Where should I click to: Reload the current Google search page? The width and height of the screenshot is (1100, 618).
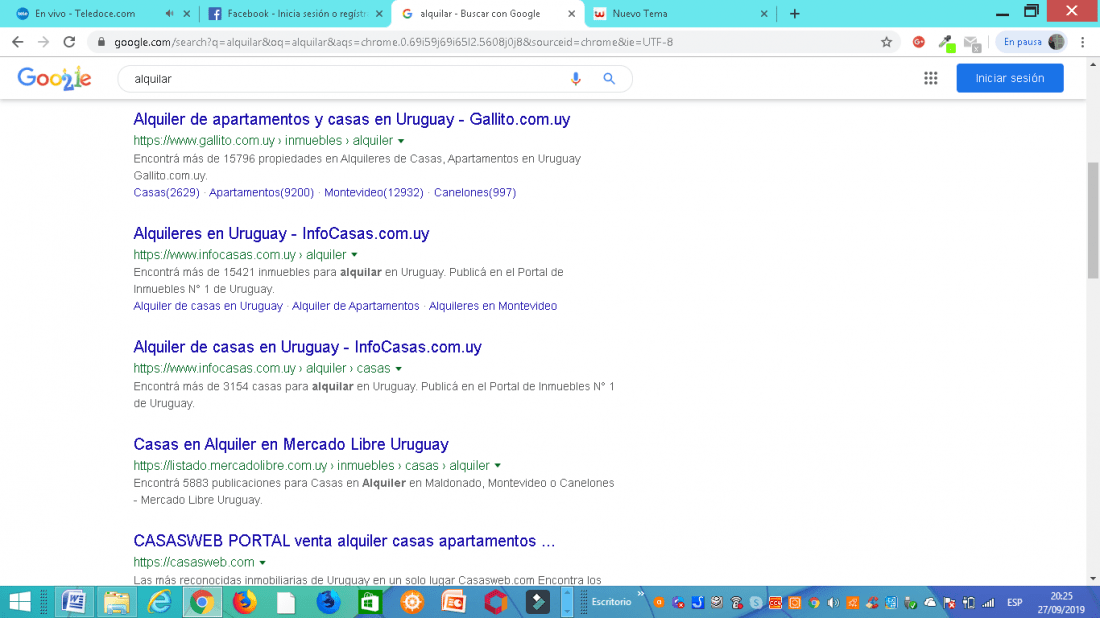[69, 42]
